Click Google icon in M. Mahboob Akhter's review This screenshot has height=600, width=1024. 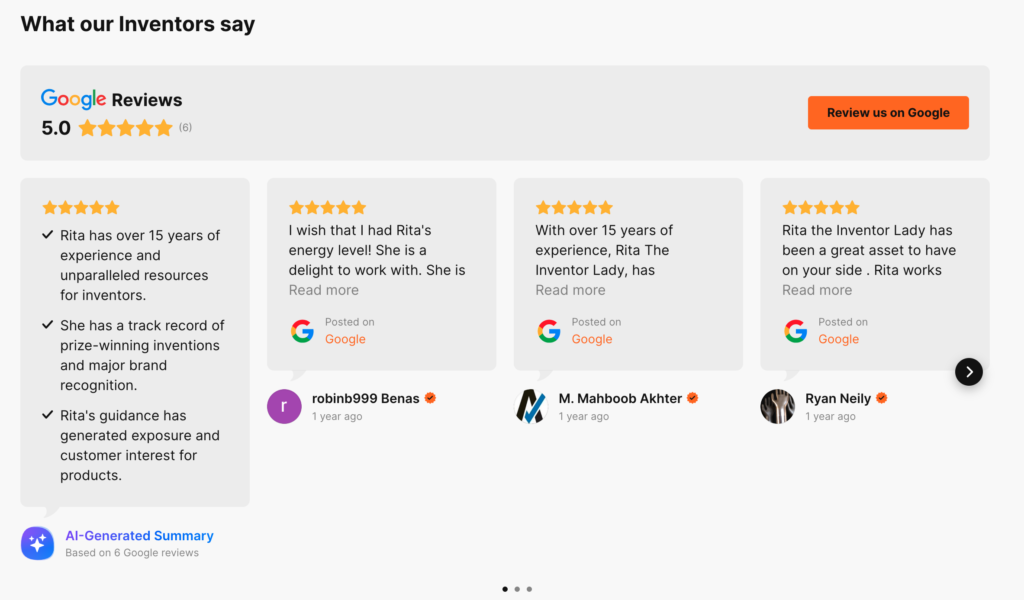point(548,331)
